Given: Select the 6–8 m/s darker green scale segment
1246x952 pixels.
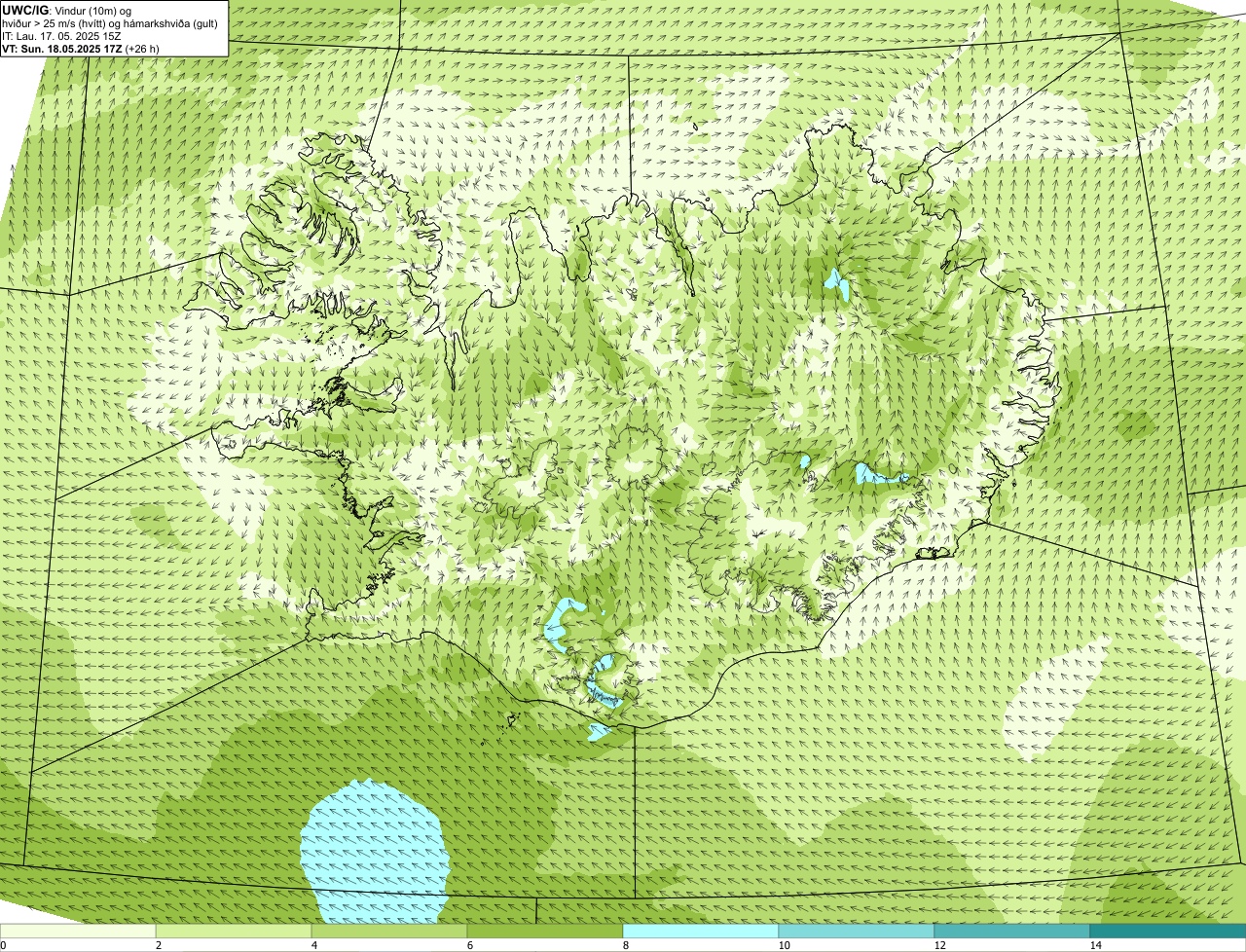Looking at the screenshot, I should coord(545,931).
